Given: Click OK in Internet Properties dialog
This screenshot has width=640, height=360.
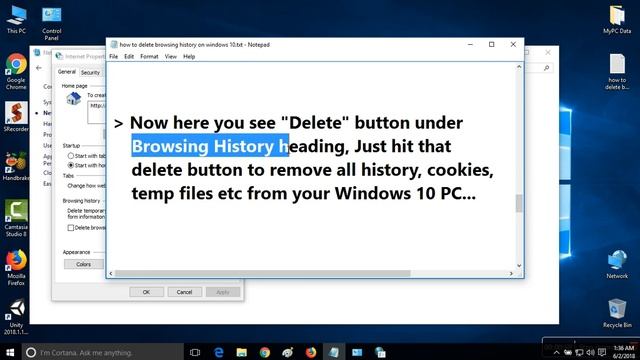Looking at the screenshot, I should click(x=147, y=292).
